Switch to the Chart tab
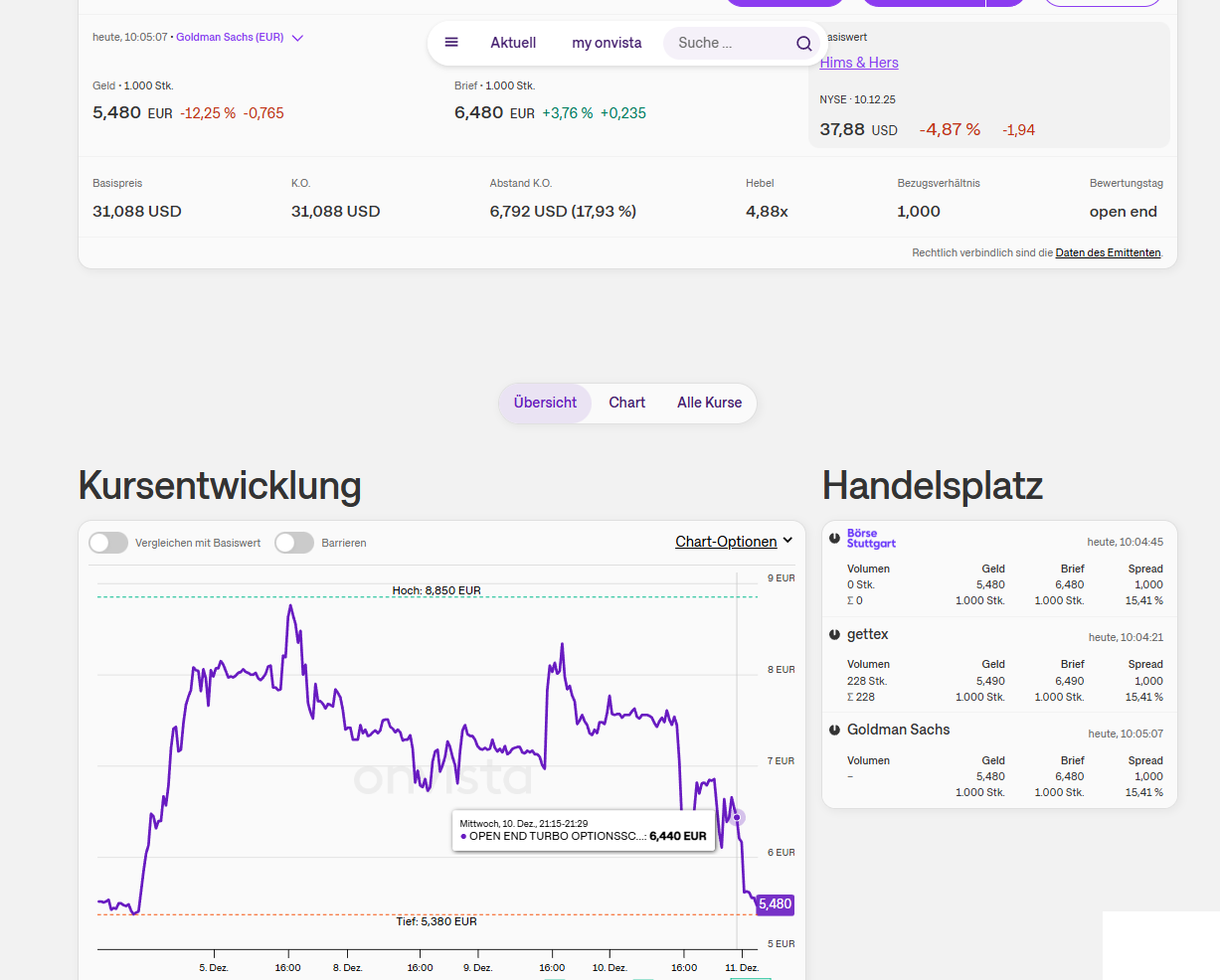 pyautogui.click(x=627, y=403)
